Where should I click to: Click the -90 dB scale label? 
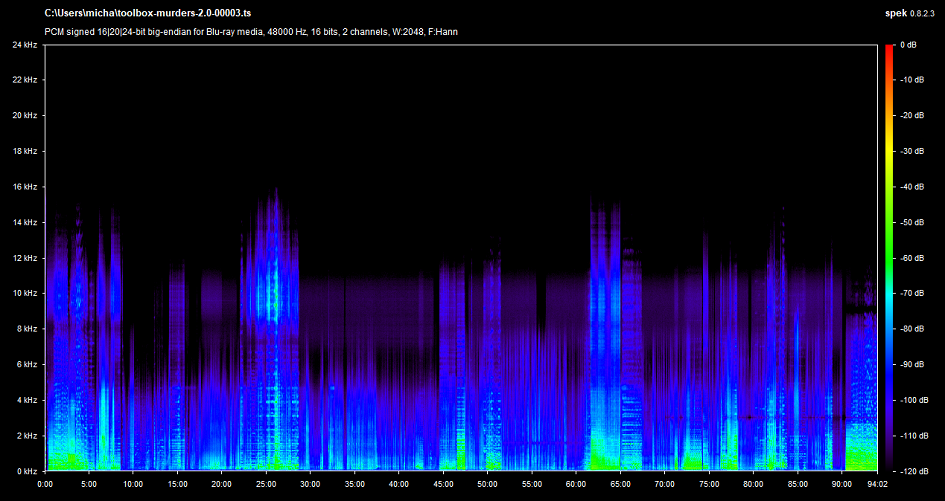(911, 365)
